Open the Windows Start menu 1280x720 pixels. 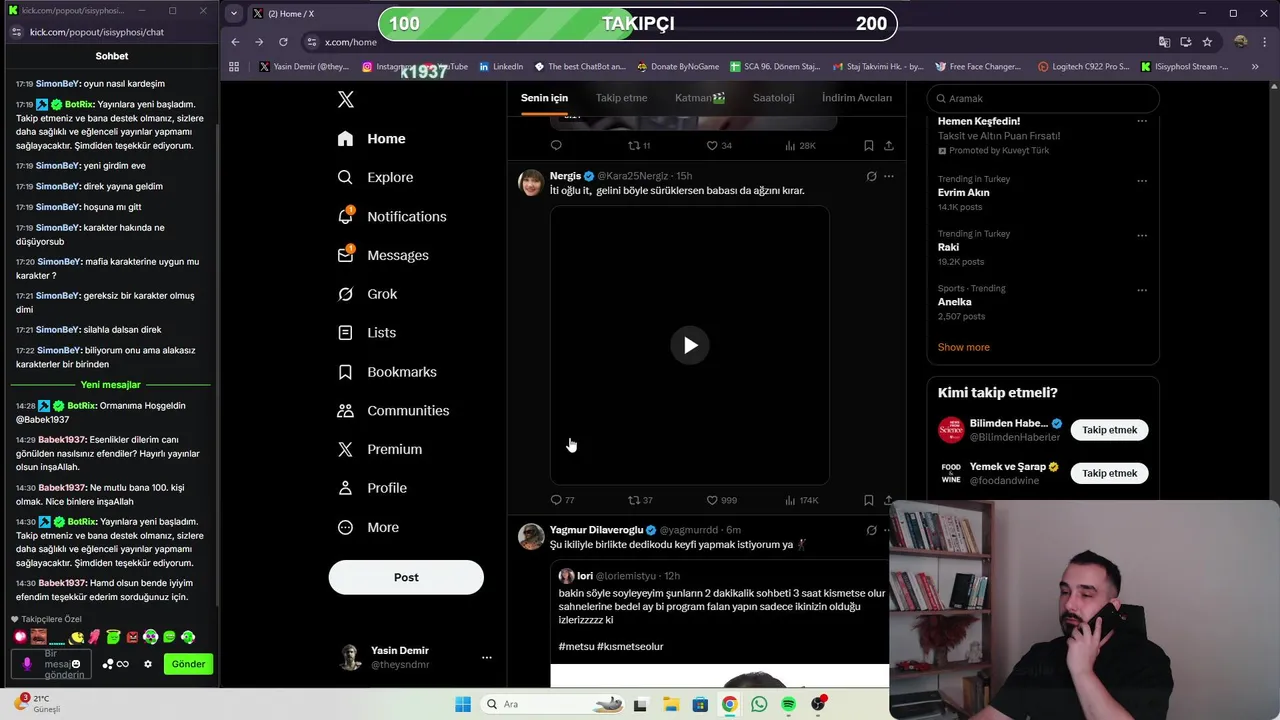(463, 704)
